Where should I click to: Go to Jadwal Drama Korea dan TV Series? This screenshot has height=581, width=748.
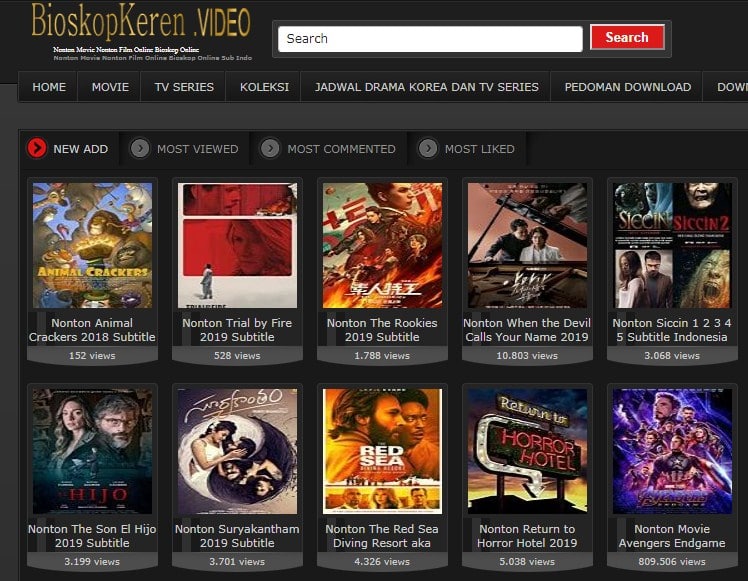[x=426, y=87]
